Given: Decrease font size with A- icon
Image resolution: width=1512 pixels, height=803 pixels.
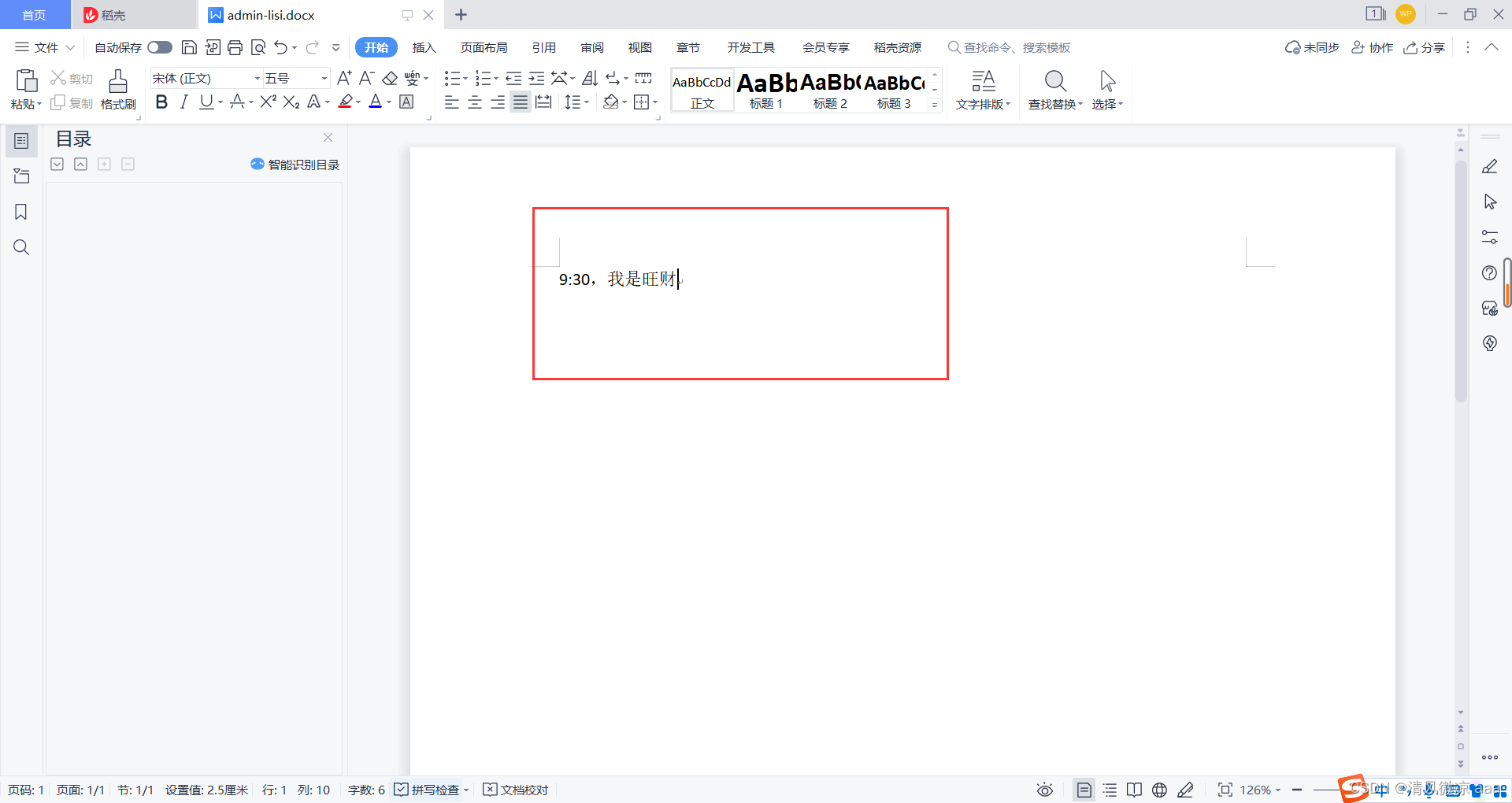Looking at the screenshot, I should click(366, 78).
